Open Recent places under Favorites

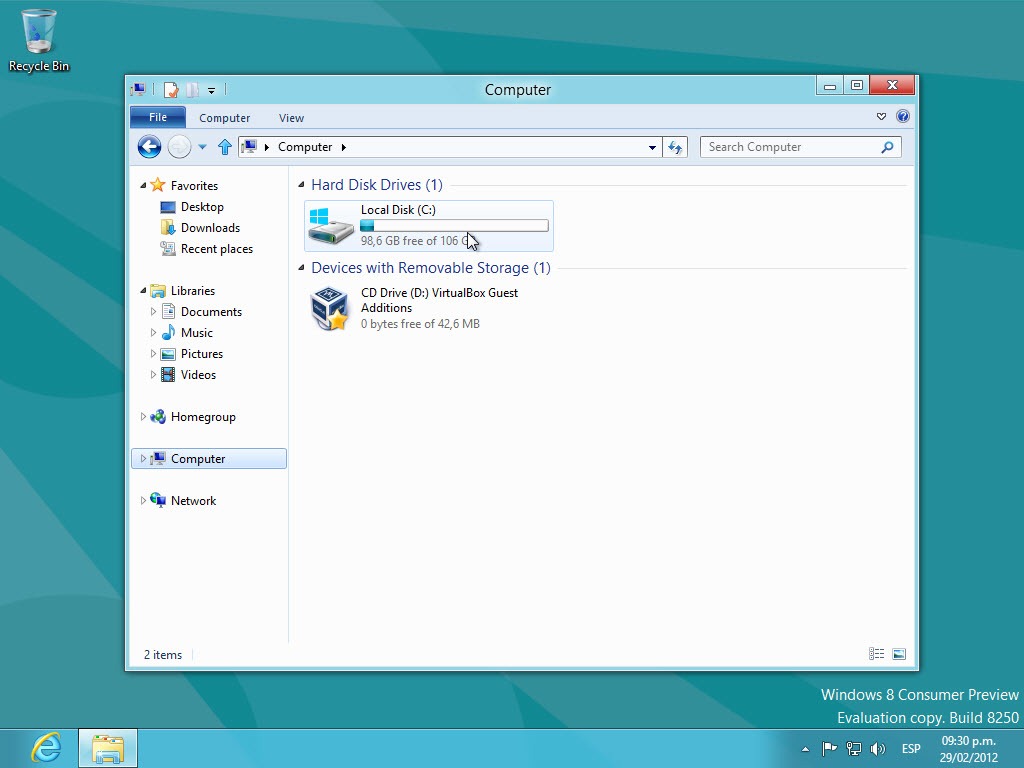(x=217, y=248)
